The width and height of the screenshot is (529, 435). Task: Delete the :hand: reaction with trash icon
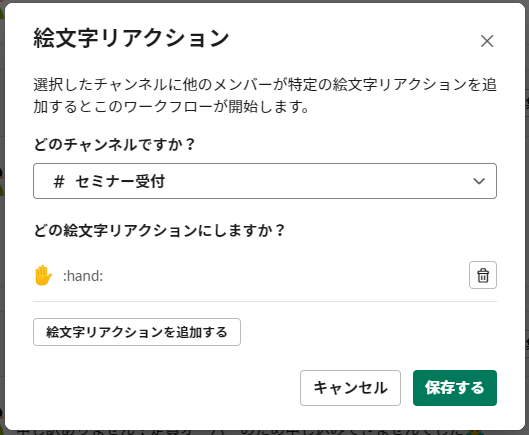click(483, 275)
